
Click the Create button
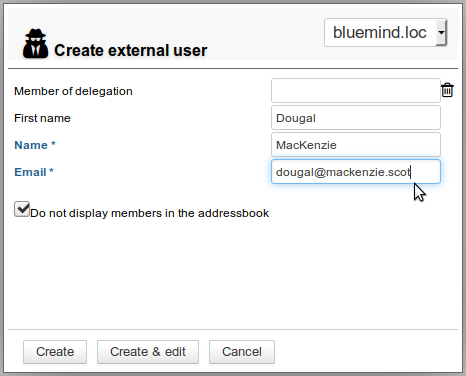pyautogui.click(x=55, y=352)
